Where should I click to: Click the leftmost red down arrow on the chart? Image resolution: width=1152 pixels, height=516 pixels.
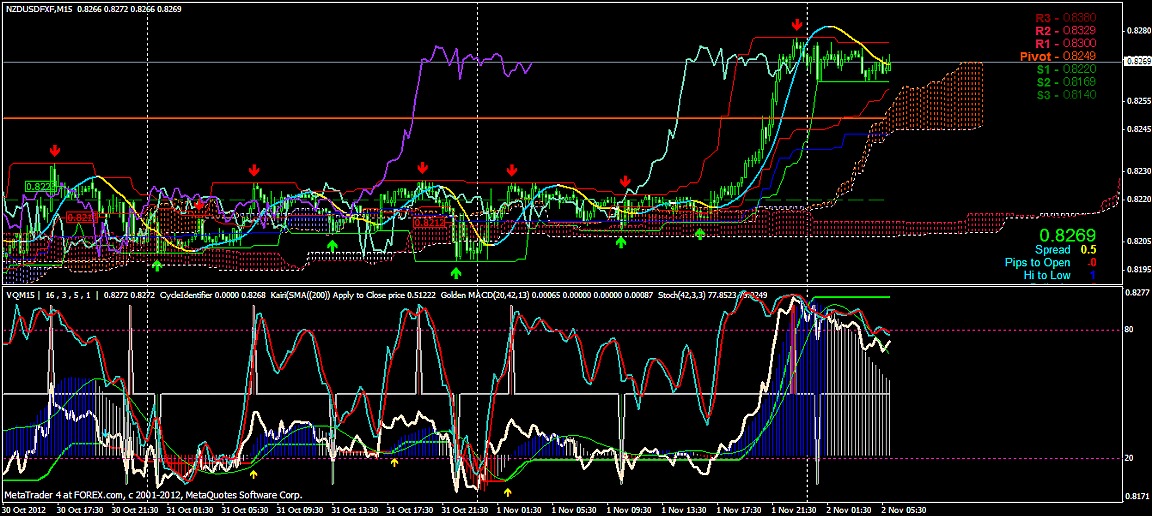tap(55, 150)
